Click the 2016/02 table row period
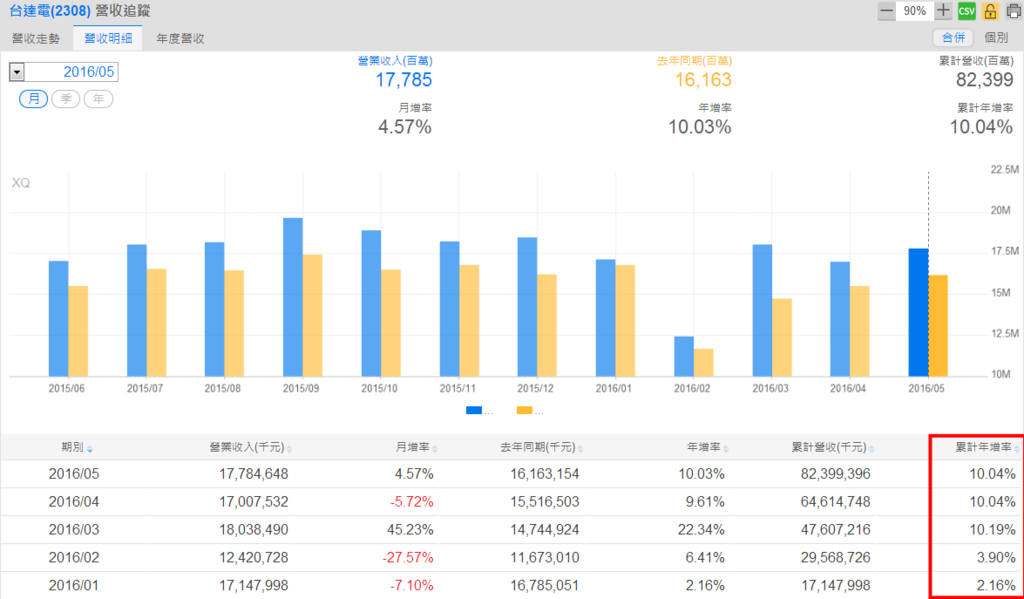1024x599 pixels. 74,557
